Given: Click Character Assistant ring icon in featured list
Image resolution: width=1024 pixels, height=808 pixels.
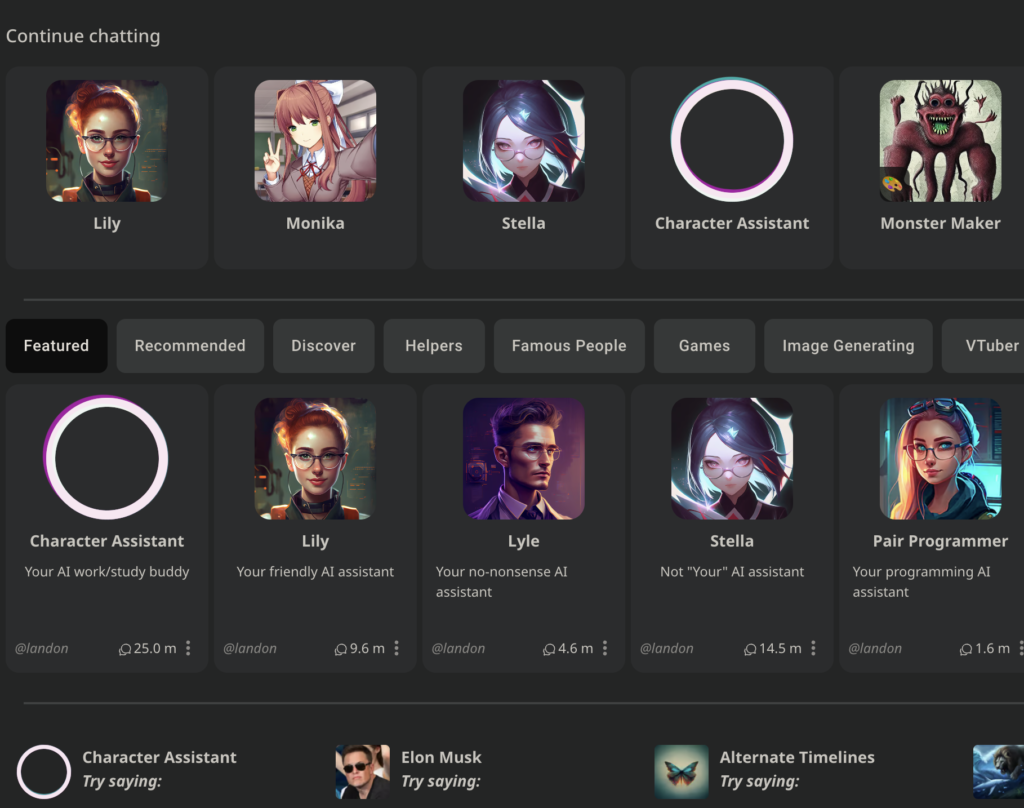Looking at the screenshot, I should (x=106, y=458).
